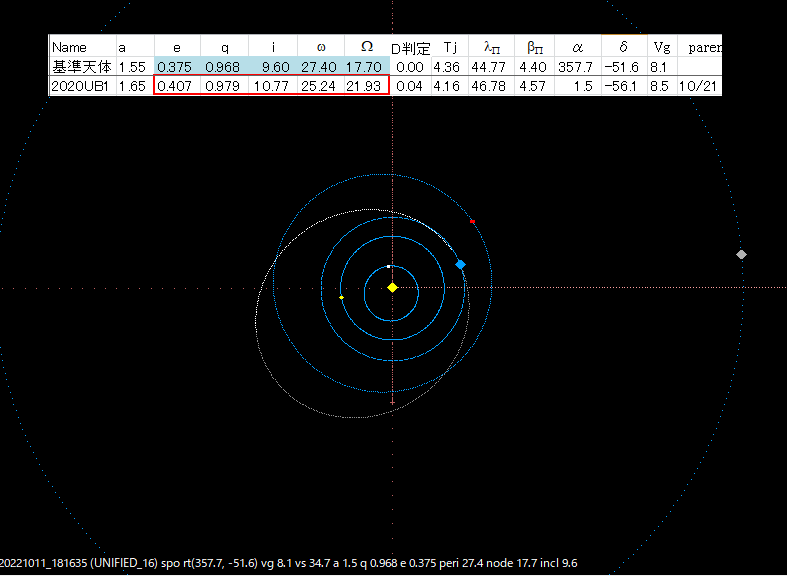Click the 0.979 perihelion cell
The height and width of the screenshot is (576, 787).
[225, 86]
